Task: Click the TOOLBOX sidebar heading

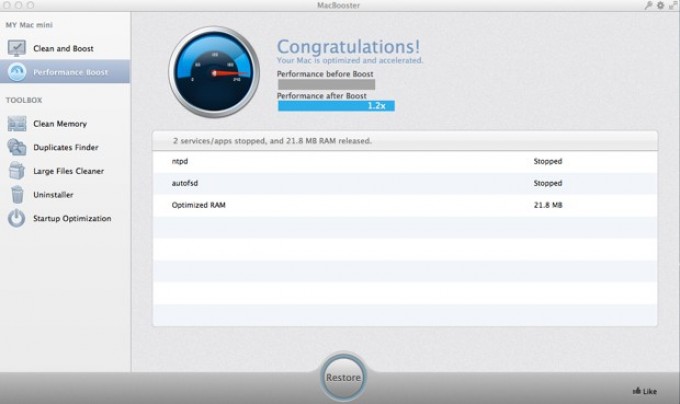Action: pyautogui.click(x=24, y=100)
